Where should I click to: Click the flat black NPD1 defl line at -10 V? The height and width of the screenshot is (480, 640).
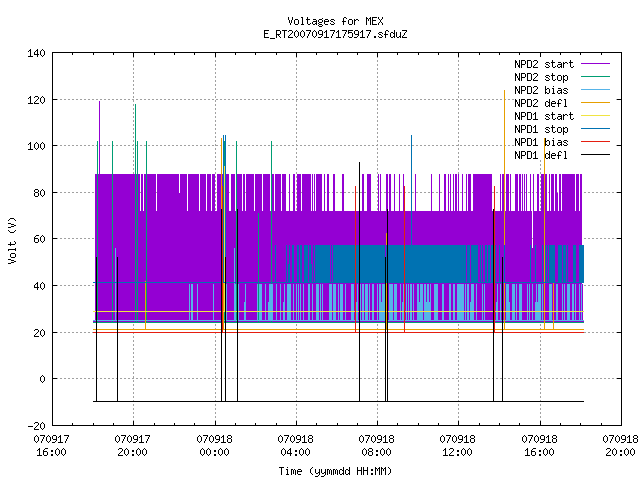[338, 401]
